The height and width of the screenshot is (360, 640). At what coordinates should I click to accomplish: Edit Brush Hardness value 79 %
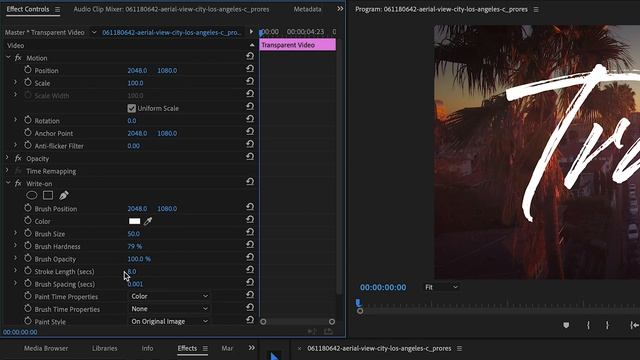point(135,246)
